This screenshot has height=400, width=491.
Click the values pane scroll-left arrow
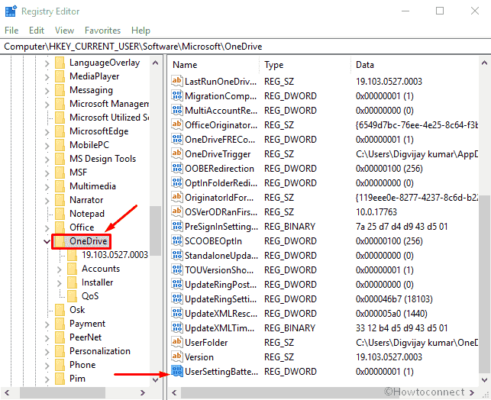(x=174, y=393)
